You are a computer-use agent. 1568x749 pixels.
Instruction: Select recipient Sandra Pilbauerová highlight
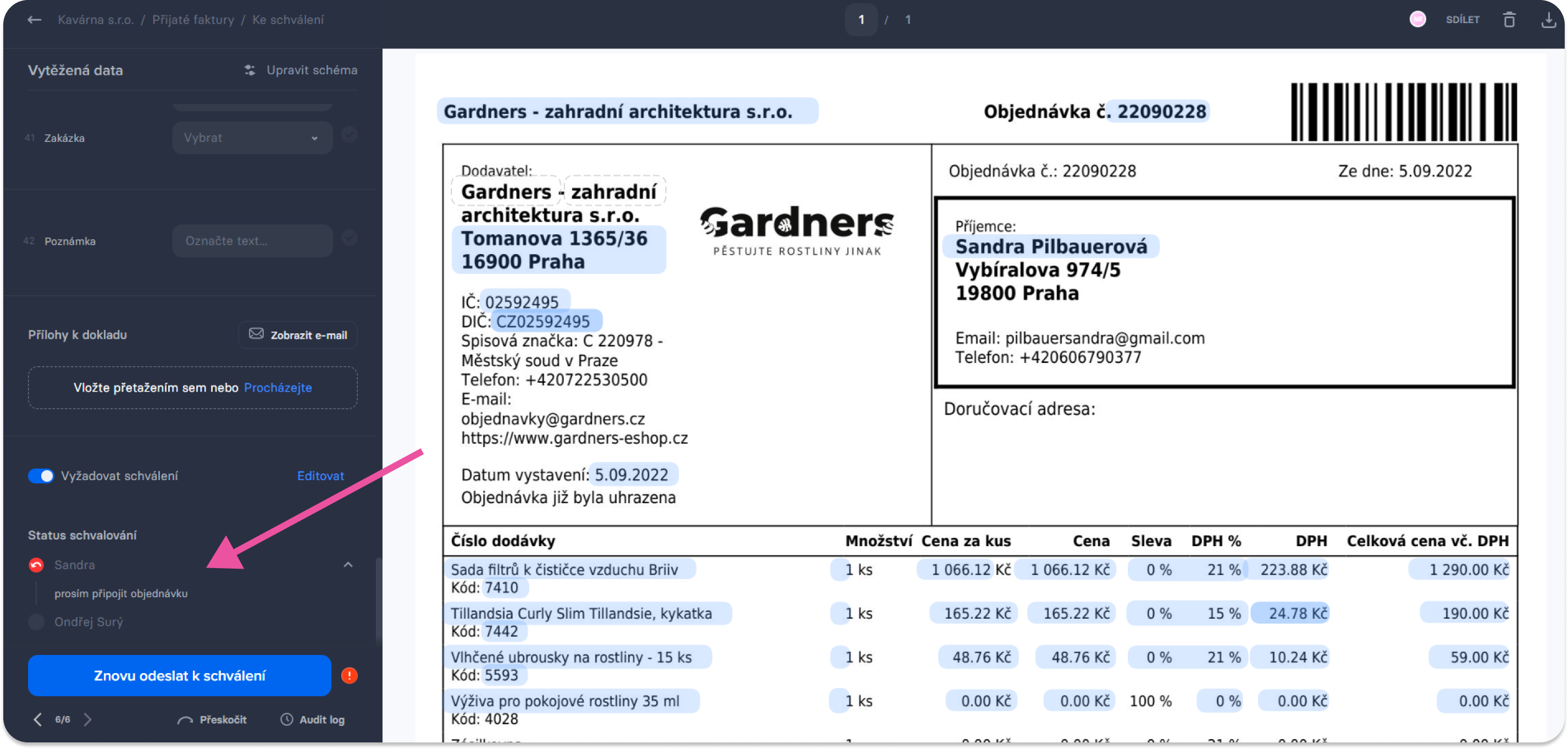[x=1050, y=246]
